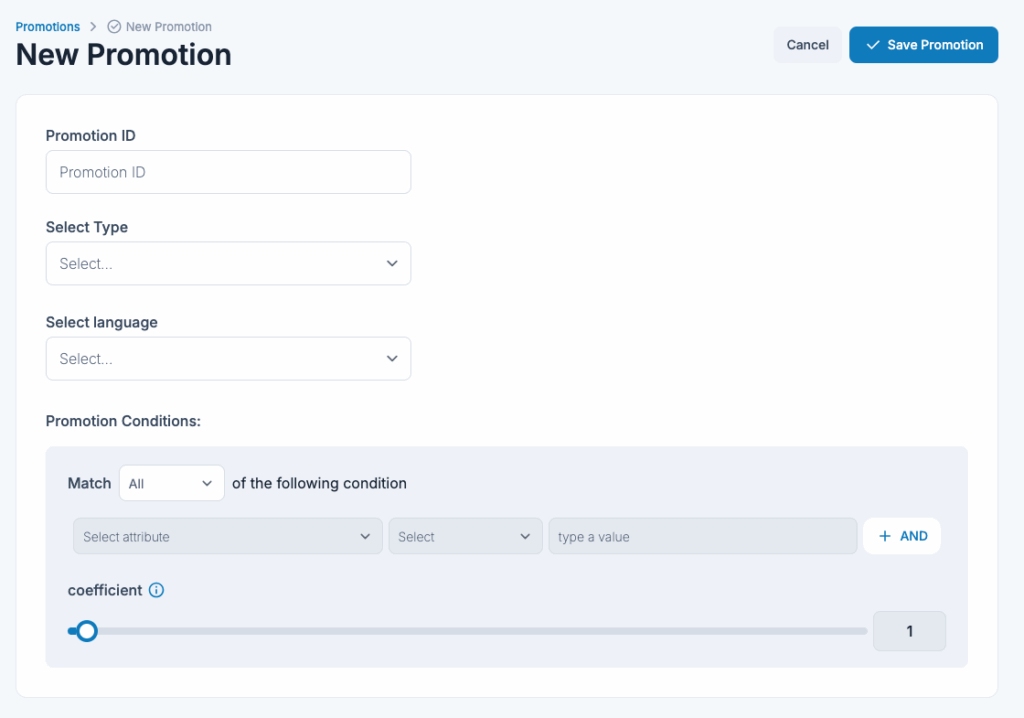Click the plus icon in AND button
Screen dimensions: 1024x718
point(884,536)
